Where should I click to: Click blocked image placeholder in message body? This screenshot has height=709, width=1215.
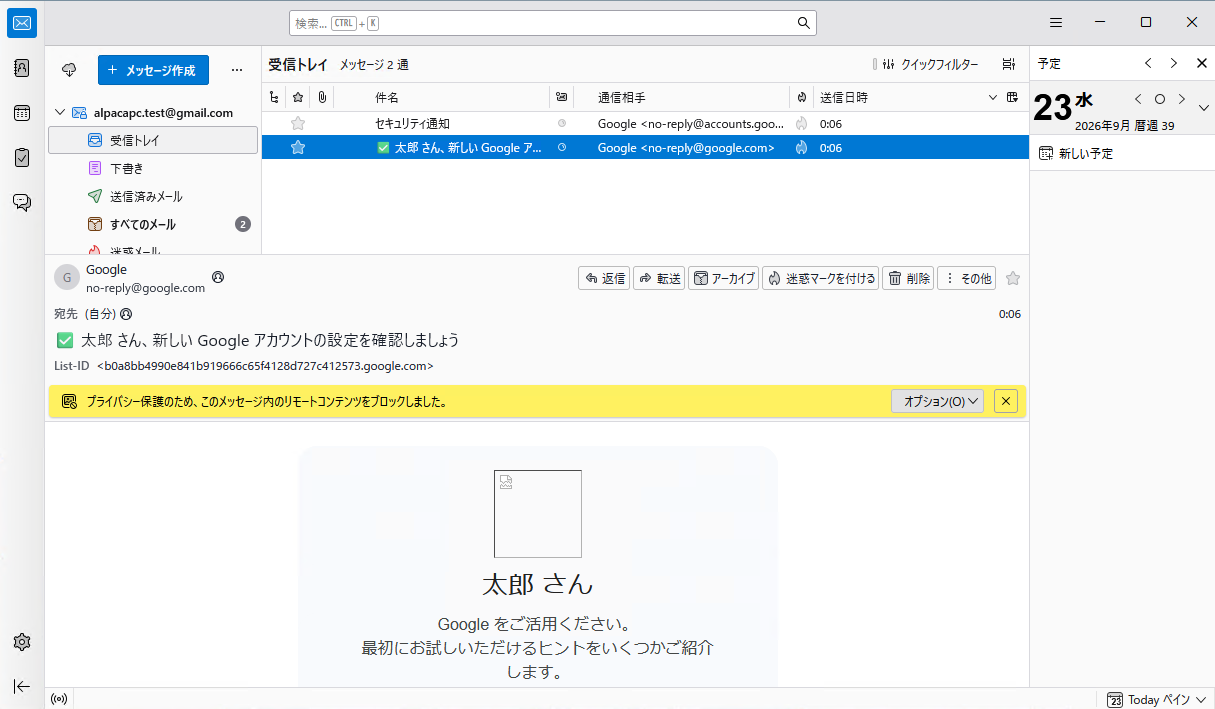click(x=538, y=514)
